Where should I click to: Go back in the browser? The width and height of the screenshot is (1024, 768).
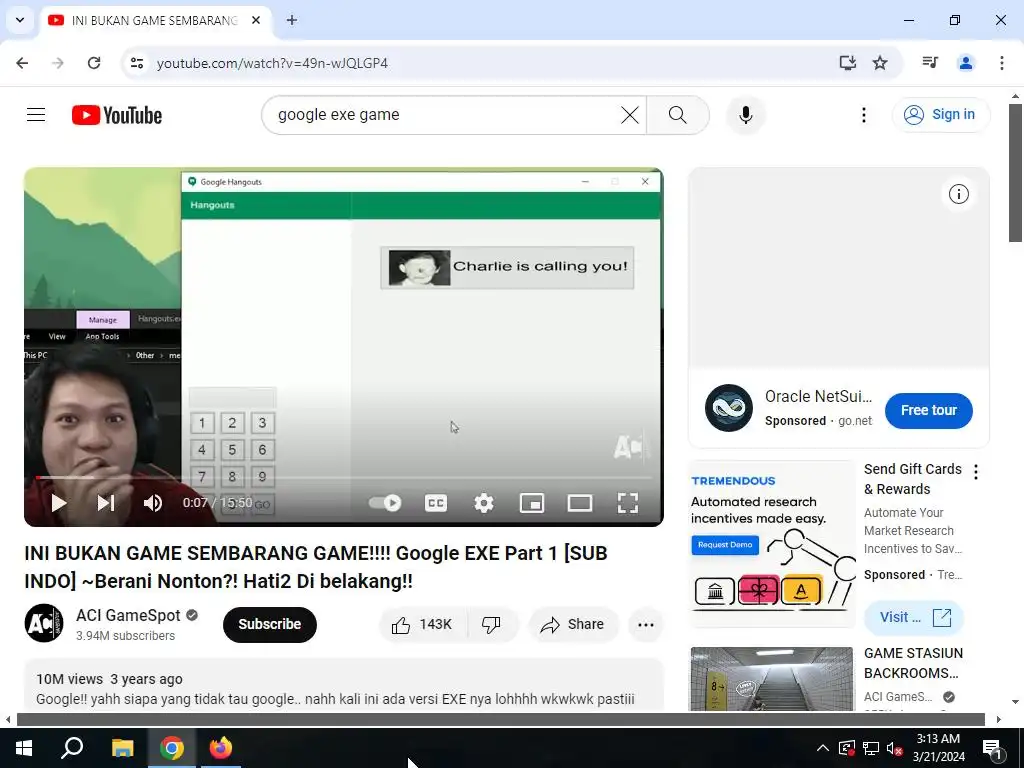coord(22,63)
